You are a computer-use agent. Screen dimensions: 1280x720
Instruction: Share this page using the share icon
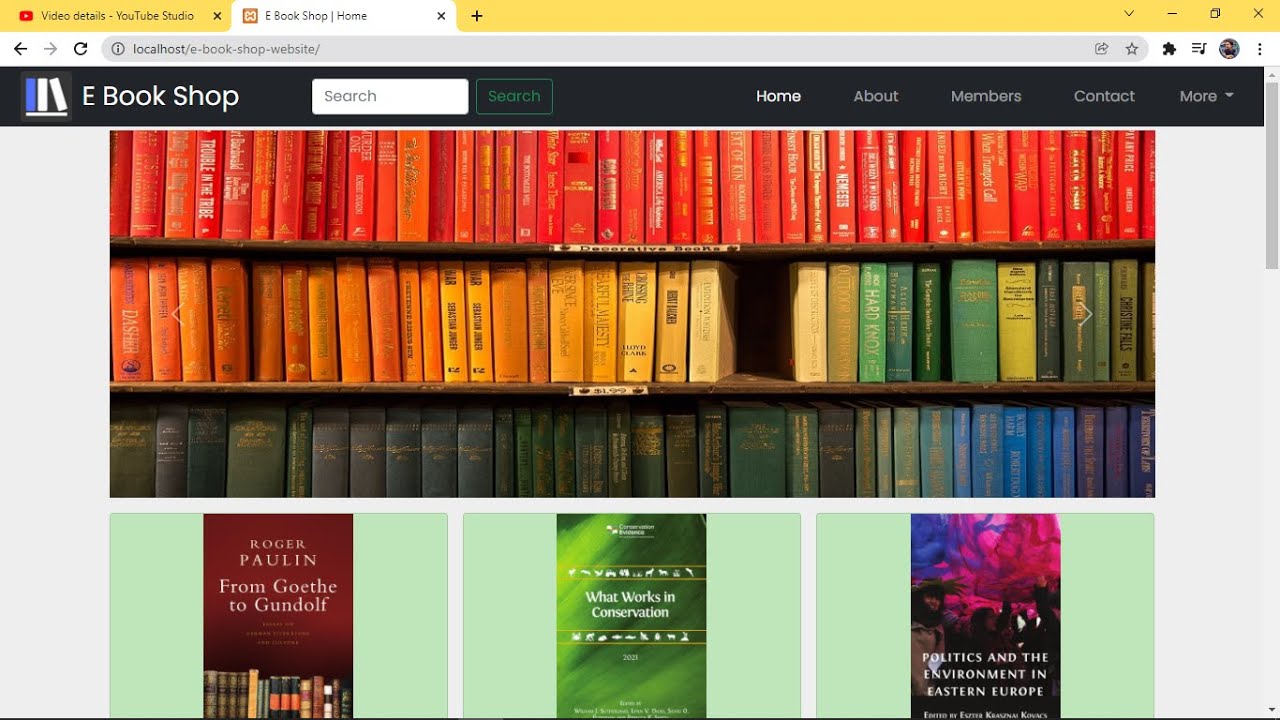1101,48
